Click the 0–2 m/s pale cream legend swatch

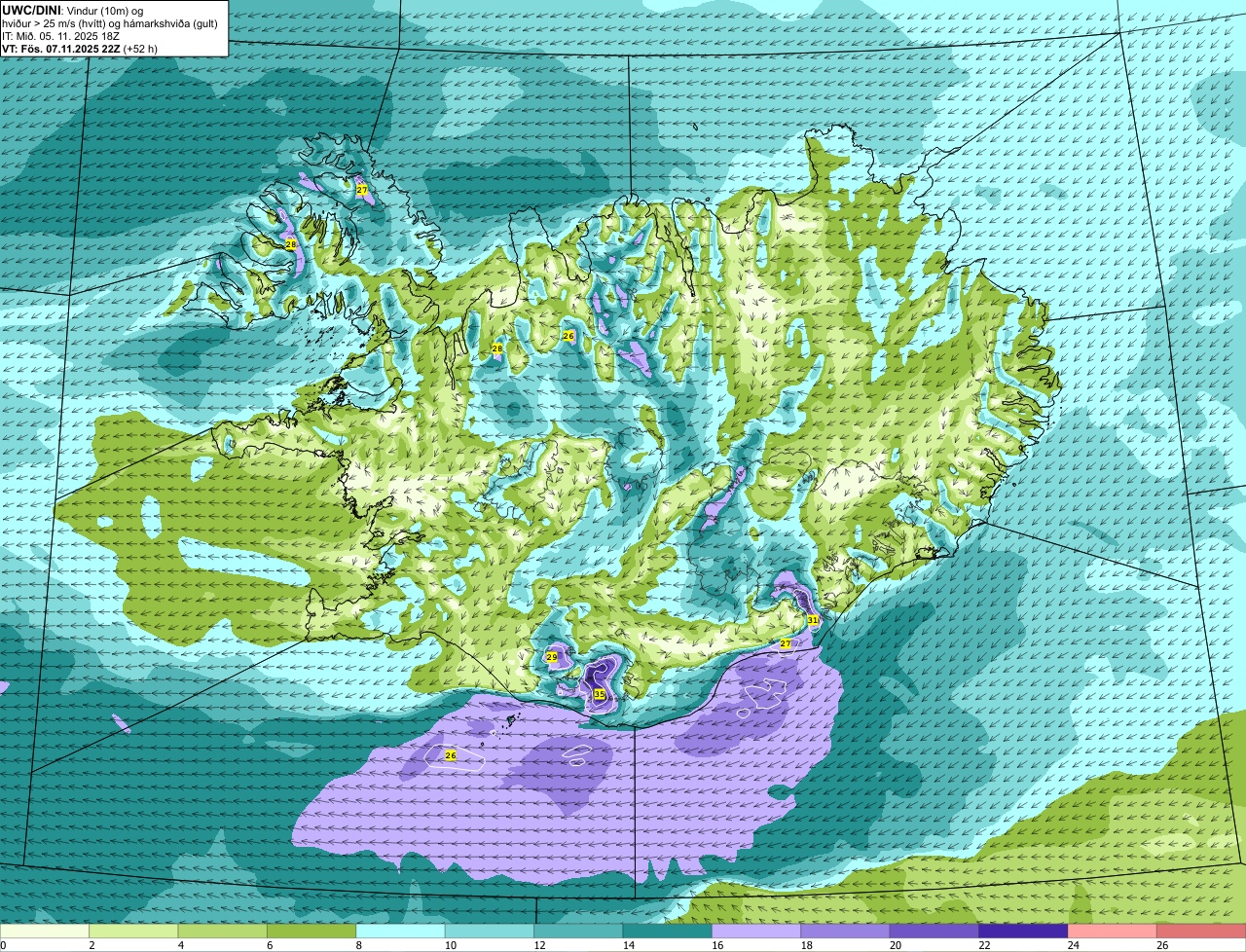point(45,932)
